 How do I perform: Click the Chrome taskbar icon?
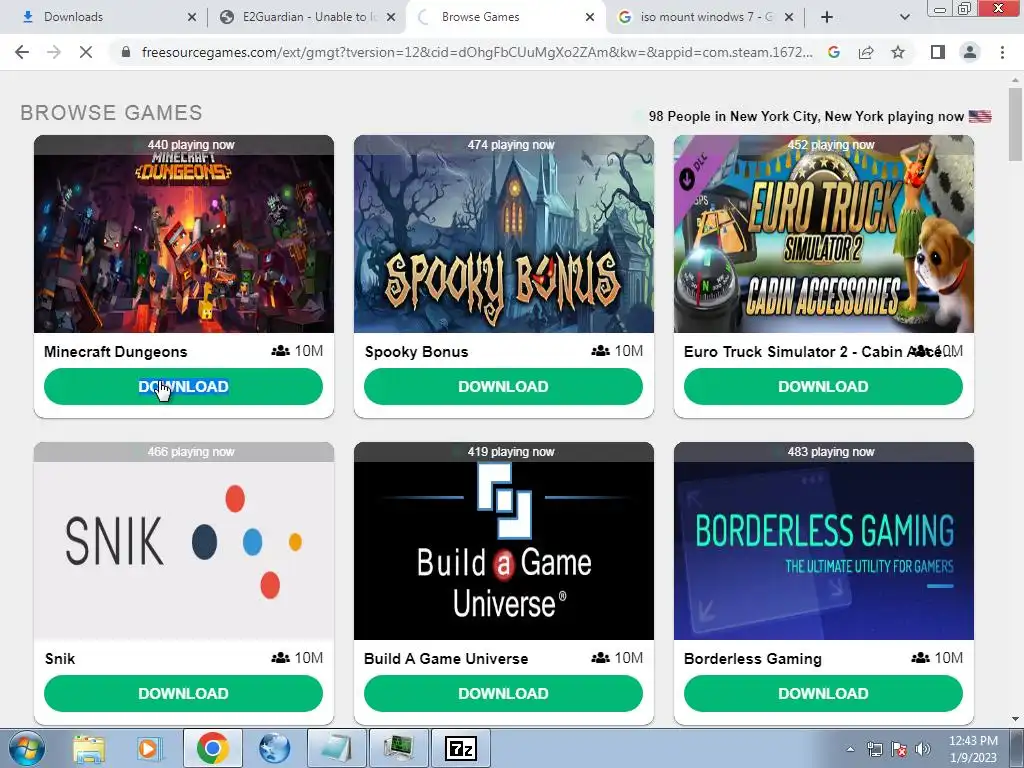[212, 748]
